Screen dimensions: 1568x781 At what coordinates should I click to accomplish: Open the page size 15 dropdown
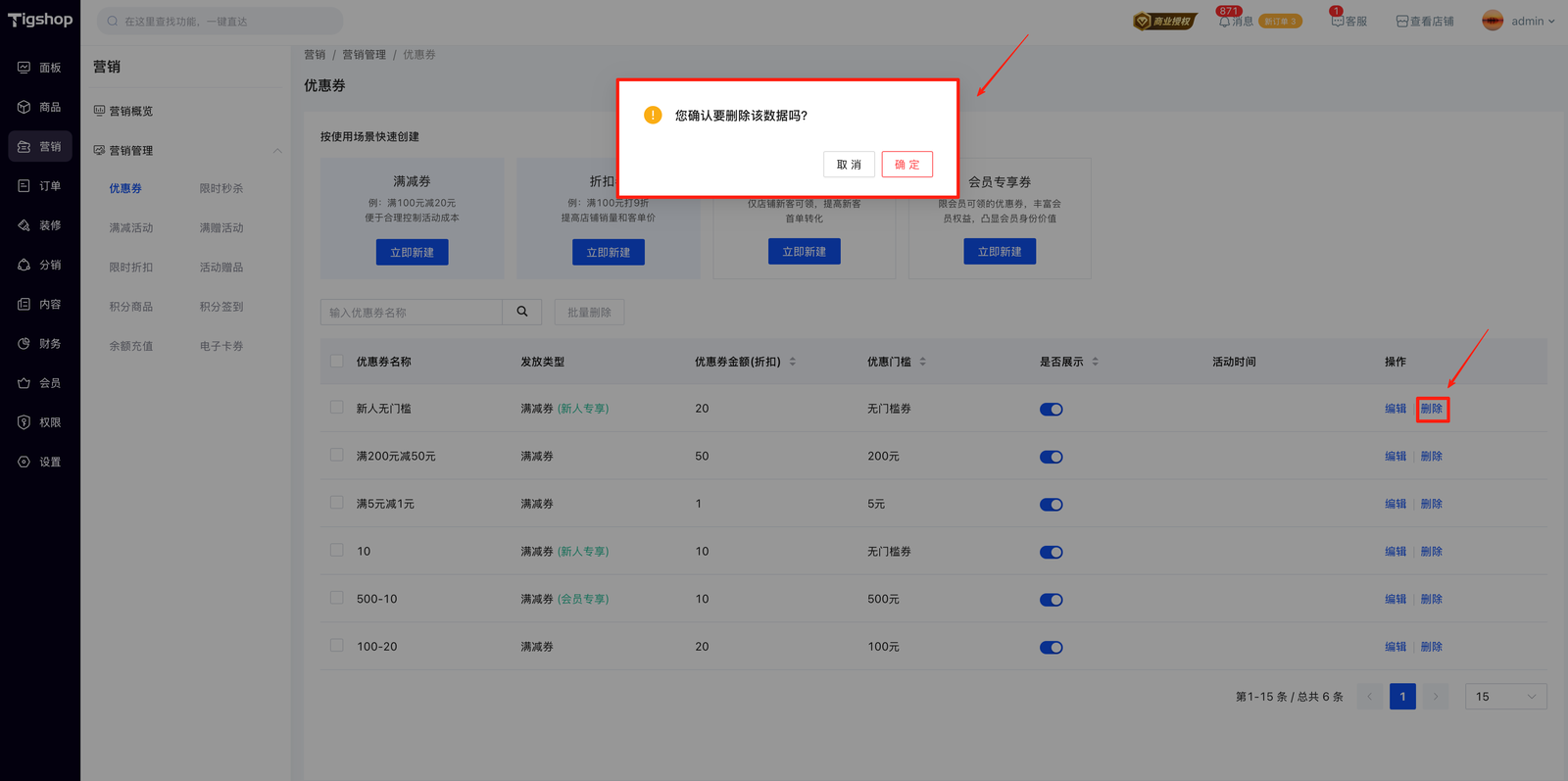pos(1505,697)
